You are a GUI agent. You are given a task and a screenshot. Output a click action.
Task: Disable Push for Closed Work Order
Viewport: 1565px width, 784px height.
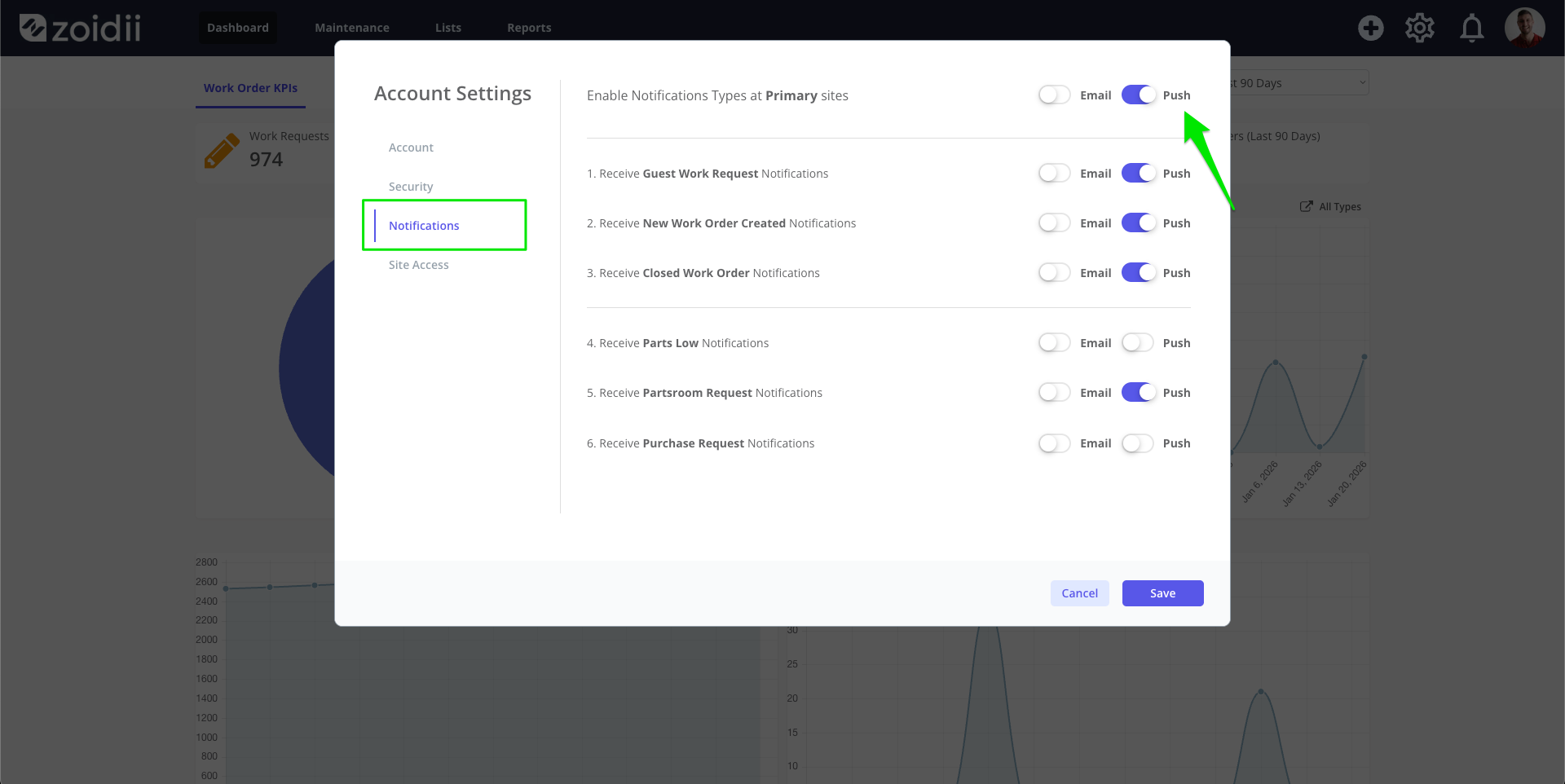[x=1138, y=273]
